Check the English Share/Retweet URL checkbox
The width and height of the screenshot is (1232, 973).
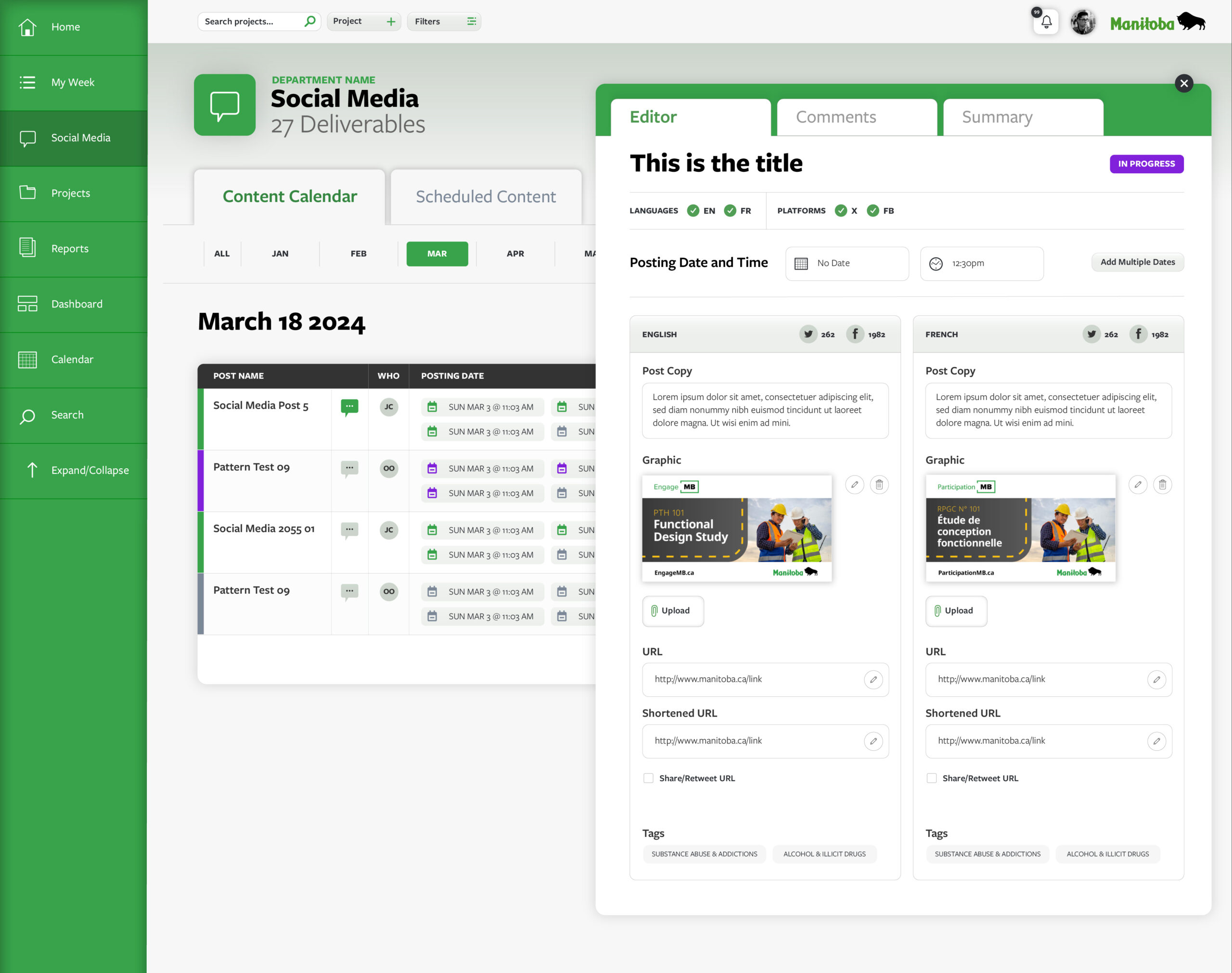(x=648, y=778)
